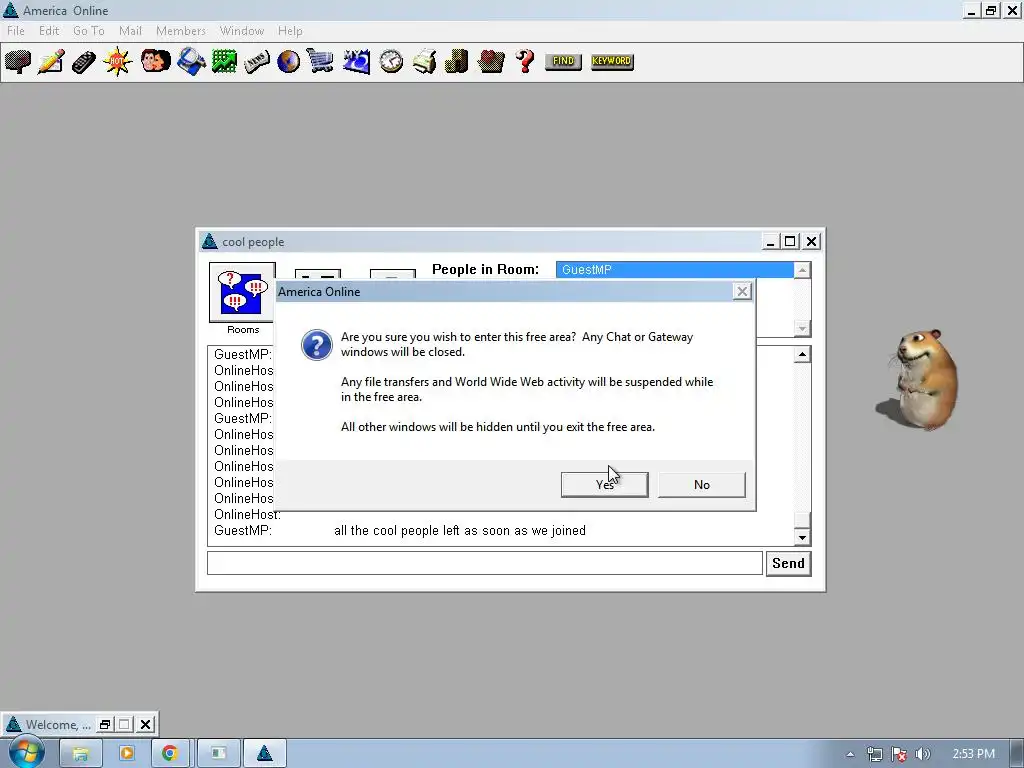The image size is (1024, 768).
Task: Open the Favorite Places heart folder icon
Action: point(491,61)
